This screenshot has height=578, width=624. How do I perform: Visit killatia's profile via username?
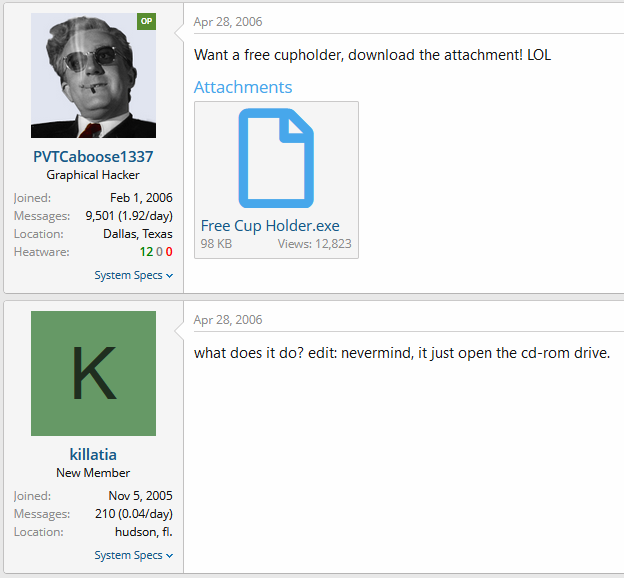(x=93, y=455)
